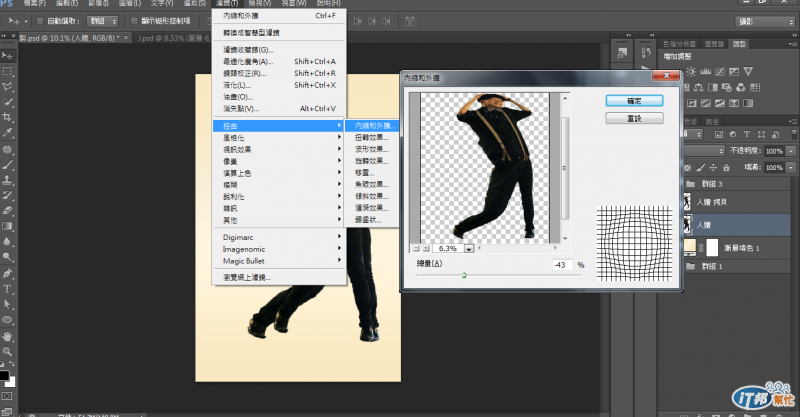Open the Magic Bullet filter submenu
This screenshot has width=800, height=417.
[279, 261]
